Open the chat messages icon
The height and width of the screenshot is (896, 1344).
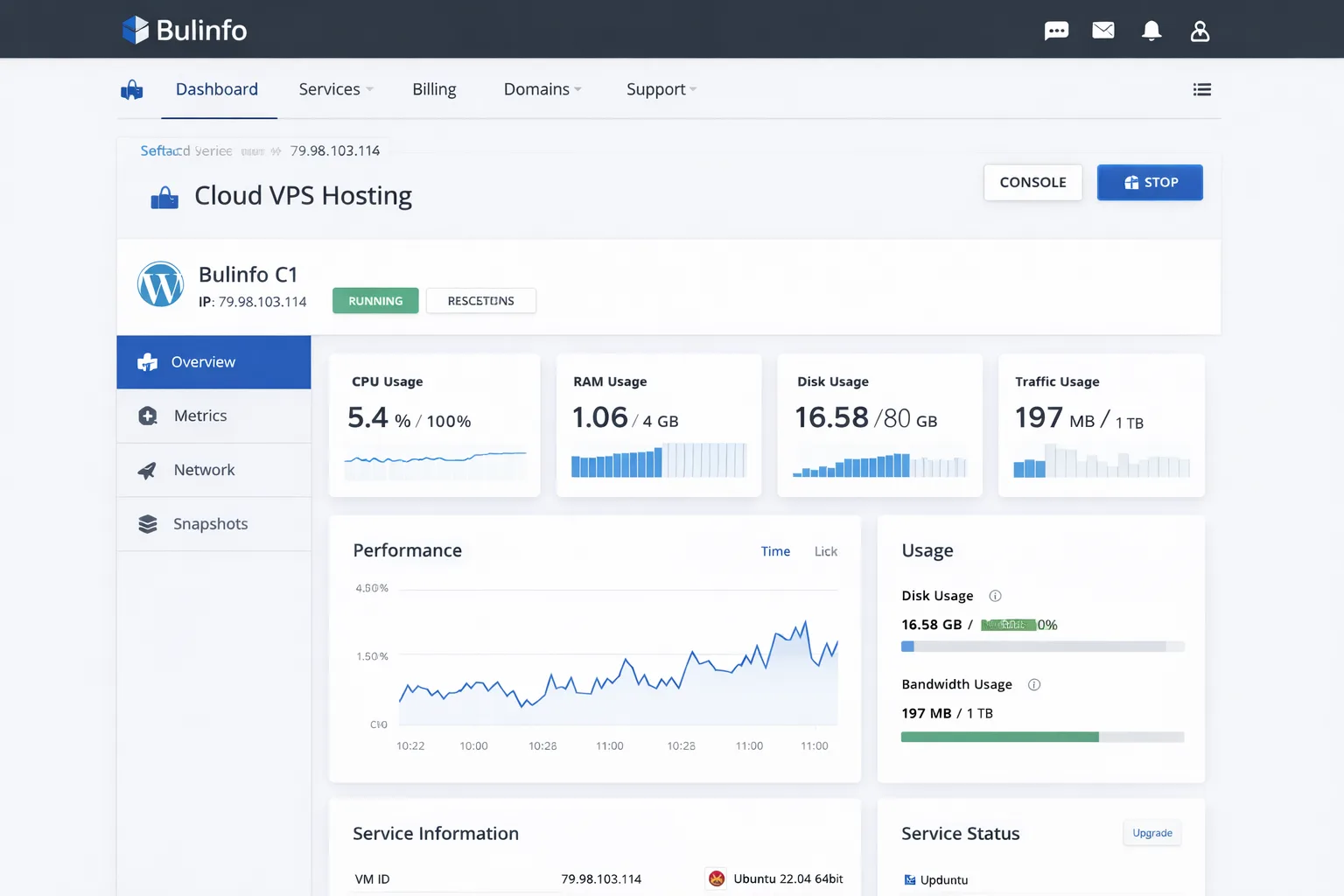(x=1056, y=31)
